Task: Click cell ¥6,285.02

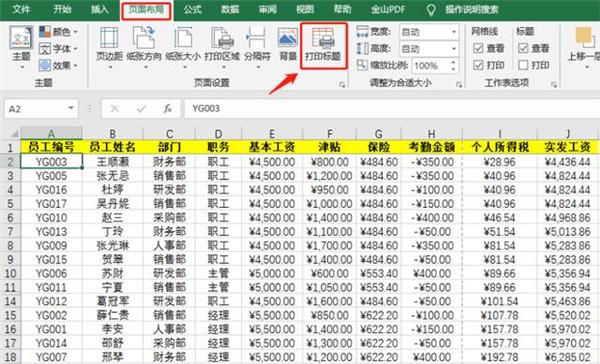Action: point(567,357)
